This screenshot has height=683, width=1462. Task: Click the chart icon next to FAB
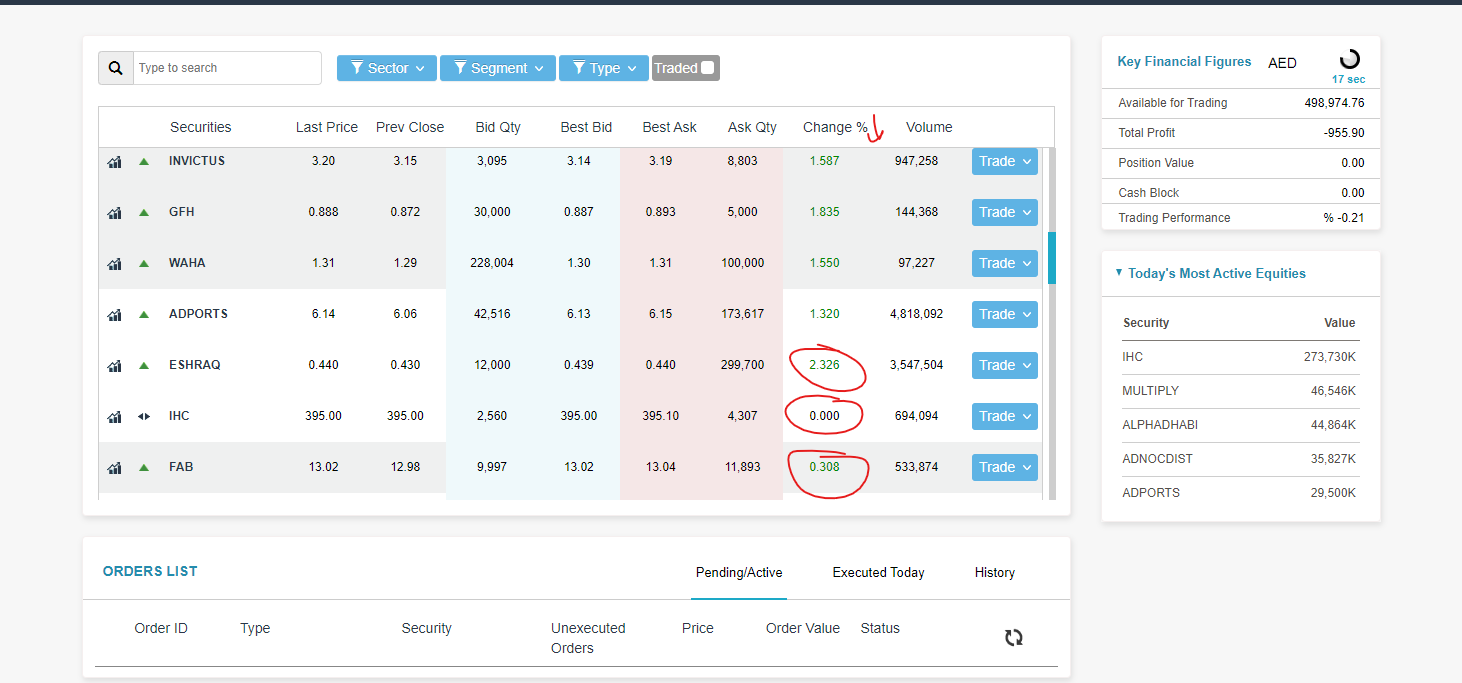coord(114,467)
